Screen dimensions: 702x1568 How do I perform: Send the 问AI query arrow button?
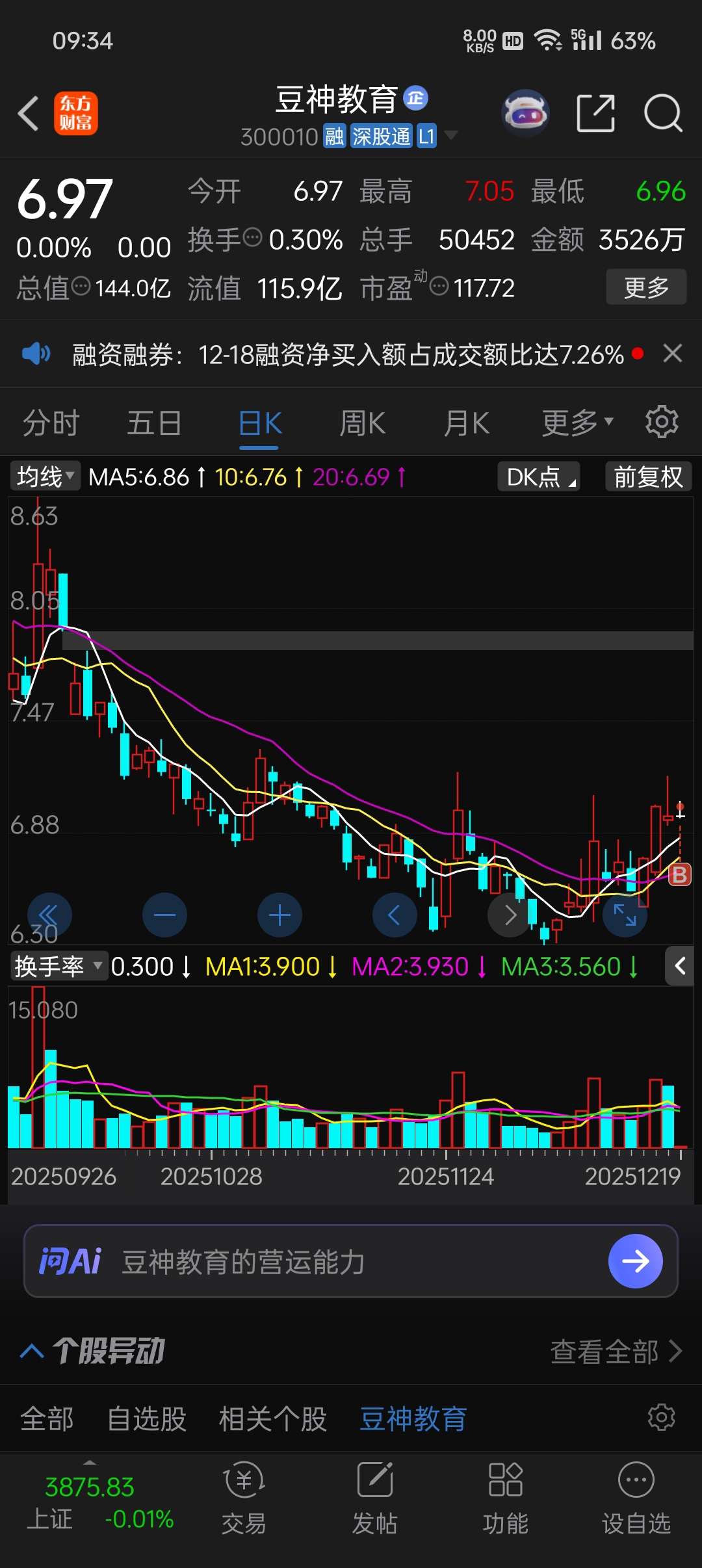click(635, 1261)
